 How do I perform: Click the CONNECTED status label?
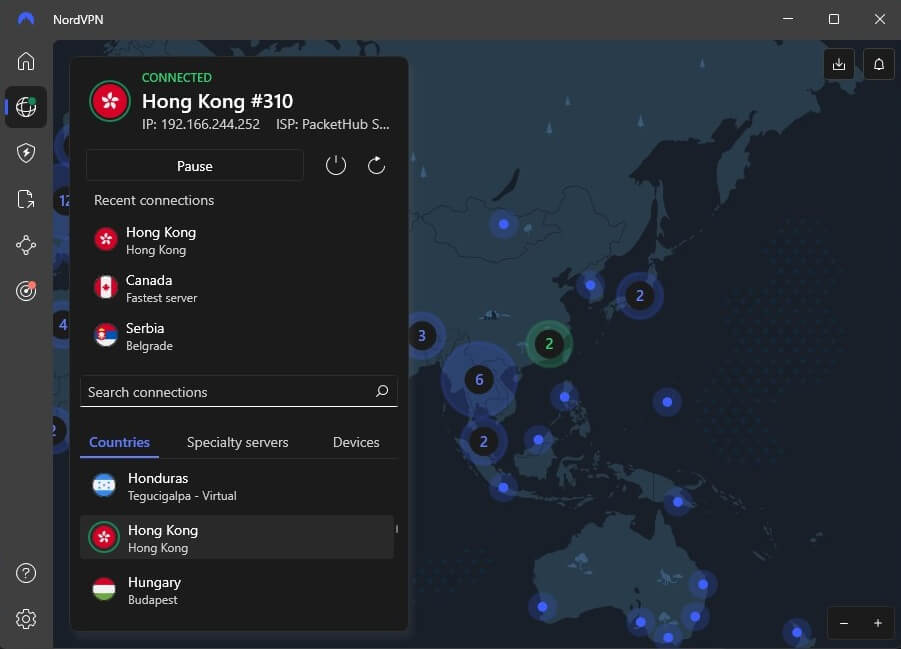(x=177, y=78)
